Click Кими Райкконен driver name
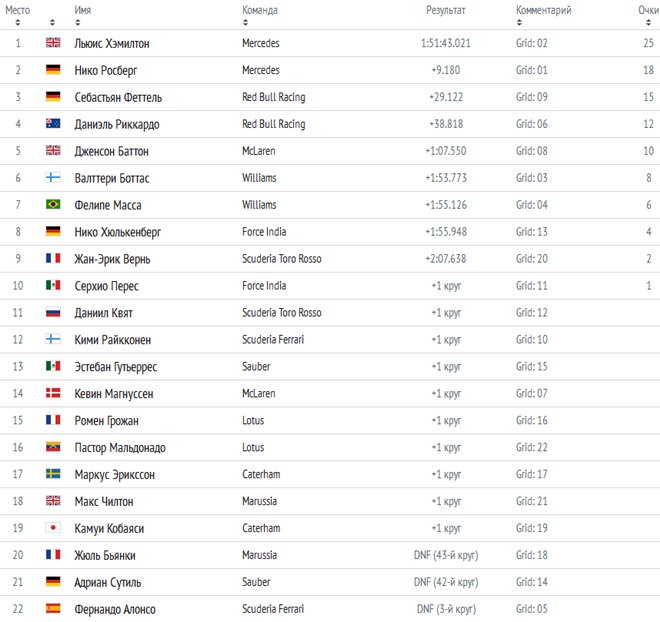Viewport: 660px width, 622px height. pyautogui.click(x=113, y=340)
